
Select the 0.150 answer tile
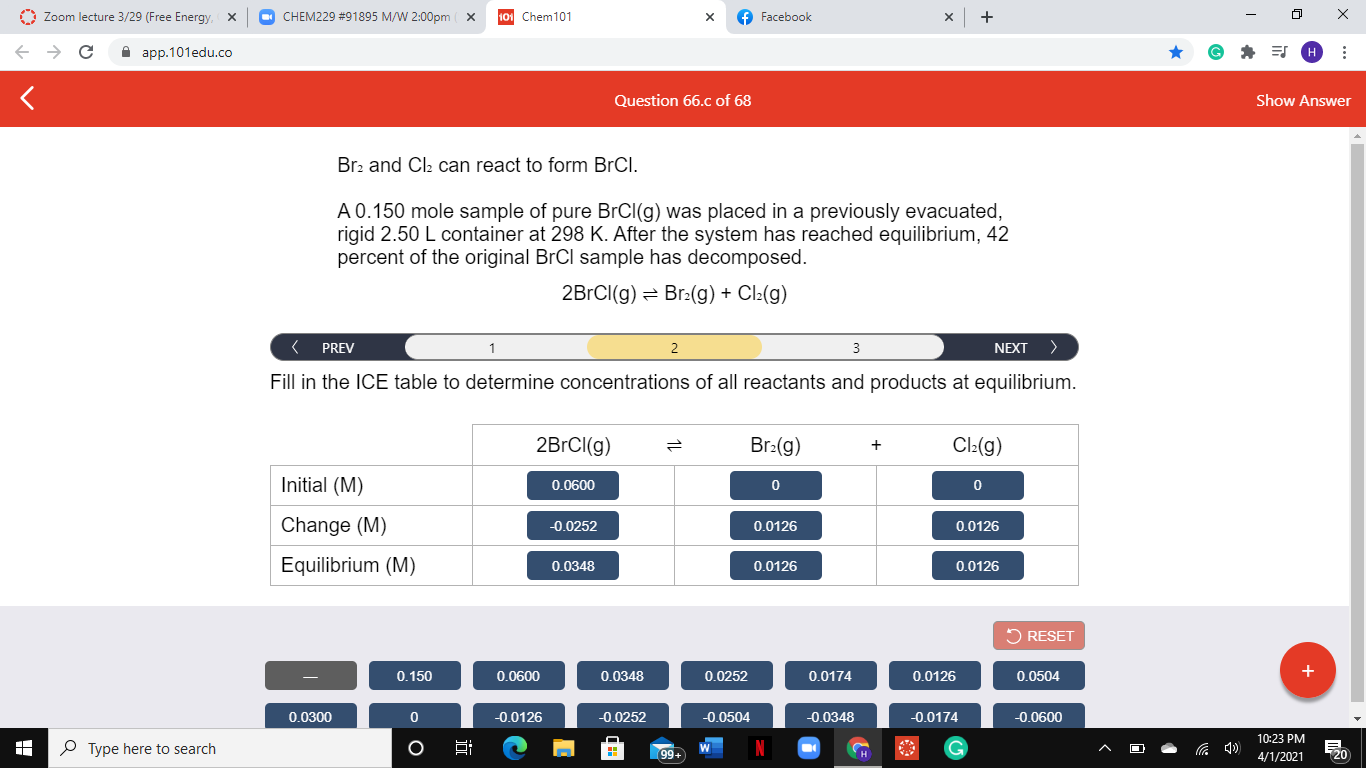[x=415, y=675]
